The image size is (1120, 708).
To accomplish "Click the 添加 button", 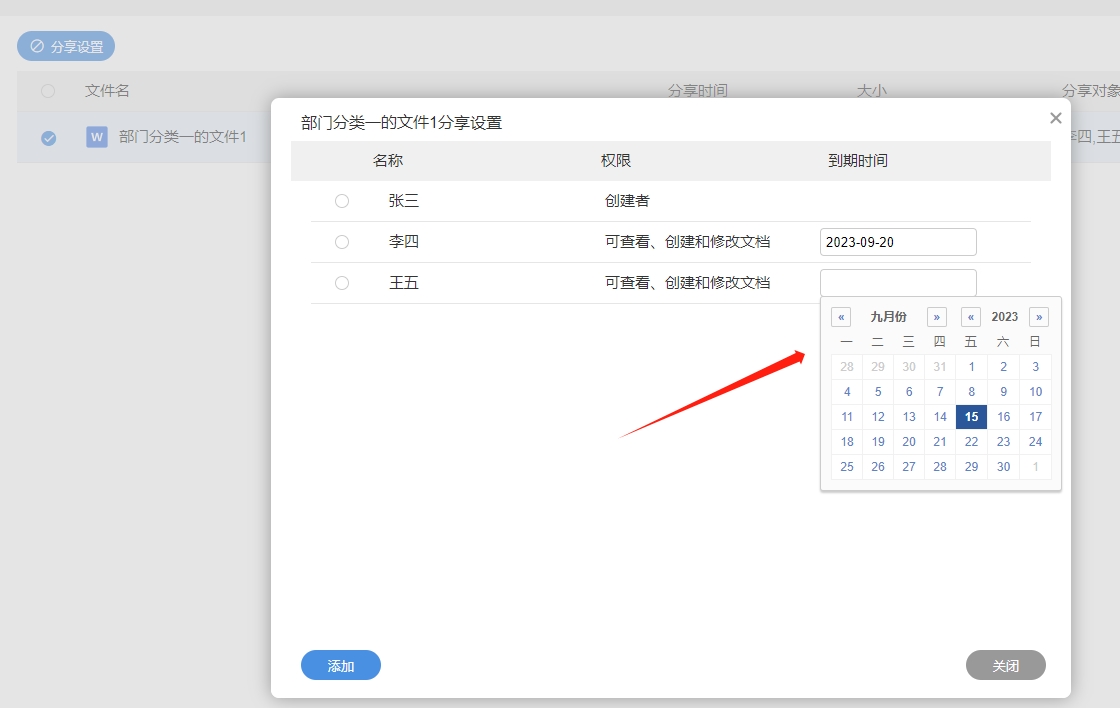I will click(341, 665).
